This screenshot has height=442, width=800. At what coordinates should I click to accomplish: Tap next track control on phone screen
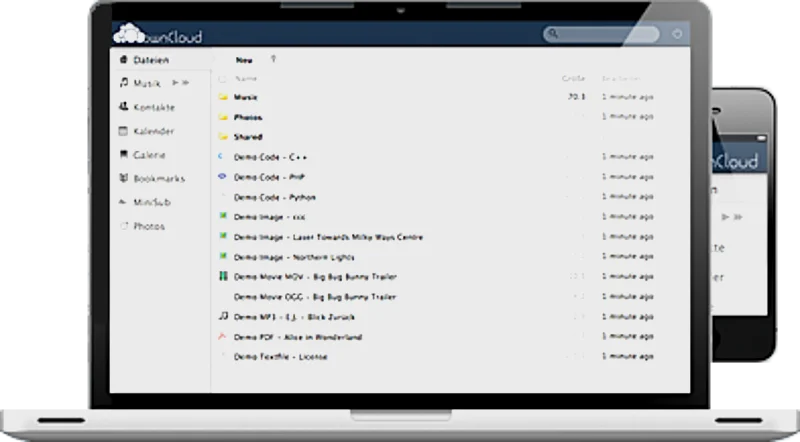pos(738,217)
